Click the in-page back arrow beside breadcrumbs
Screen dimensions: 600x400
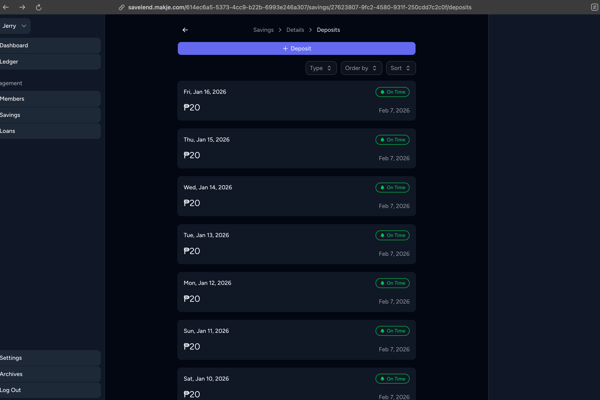(185, 30)
